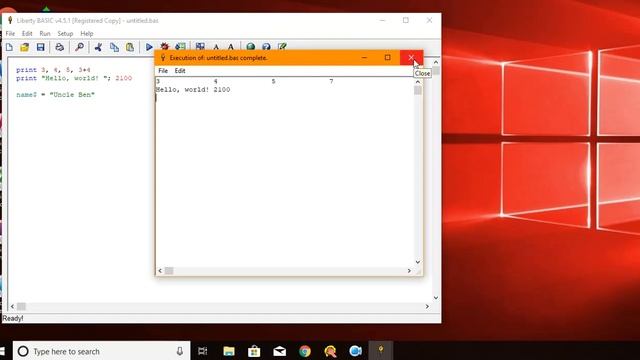Screen dimensions: 640x360
Task: Open File Explorer from the taskbar
Action: pos(229,351)
